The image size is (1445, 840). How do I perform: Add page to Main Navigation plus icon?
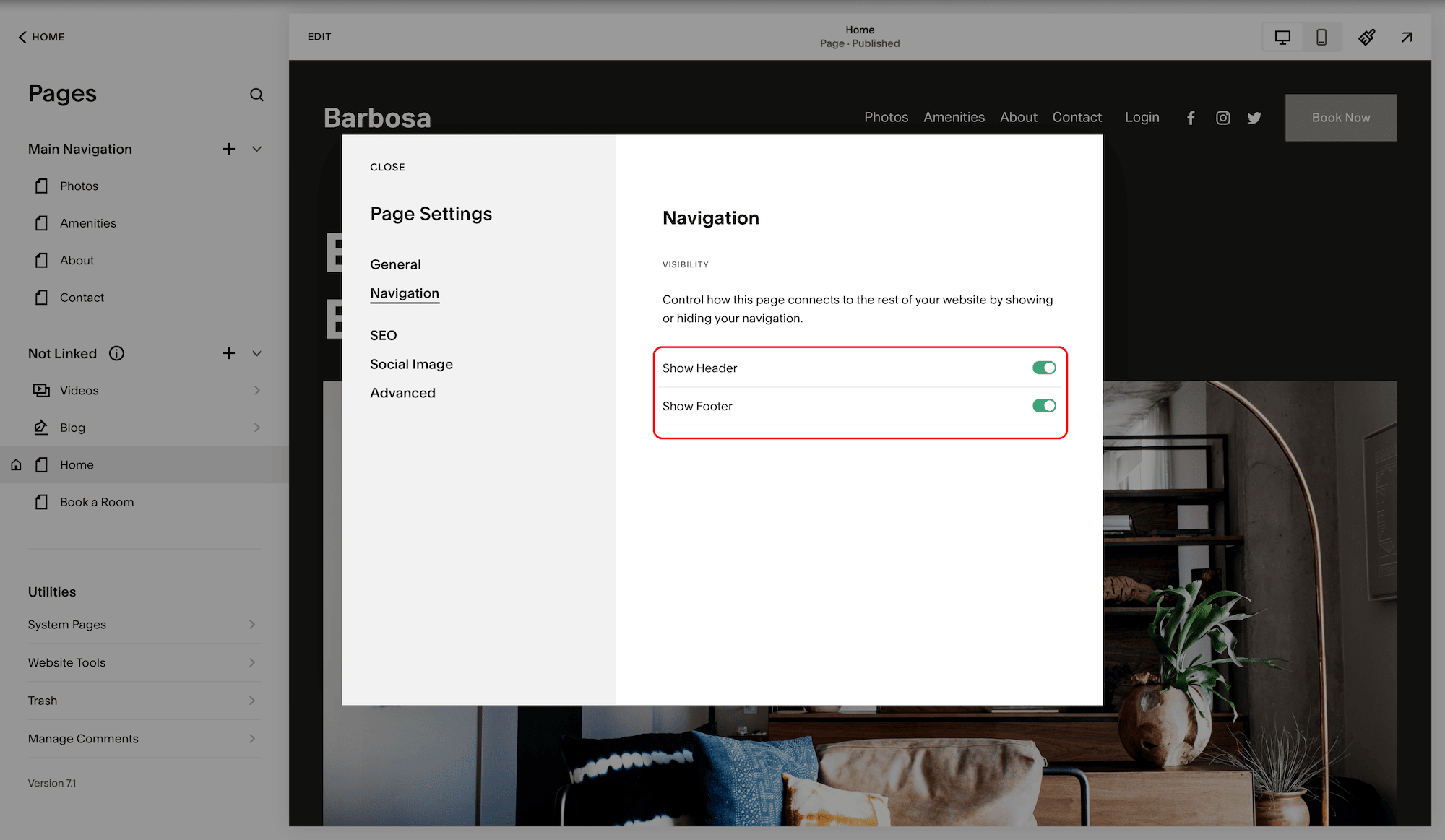point(229,149)
